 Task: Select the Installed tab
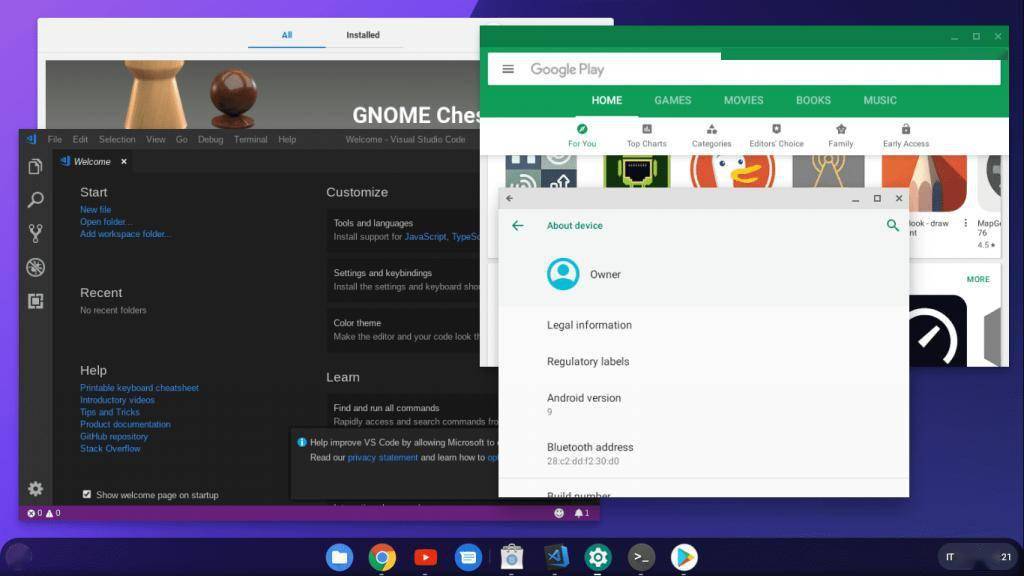pyautogui.click(x=363, y=35)
